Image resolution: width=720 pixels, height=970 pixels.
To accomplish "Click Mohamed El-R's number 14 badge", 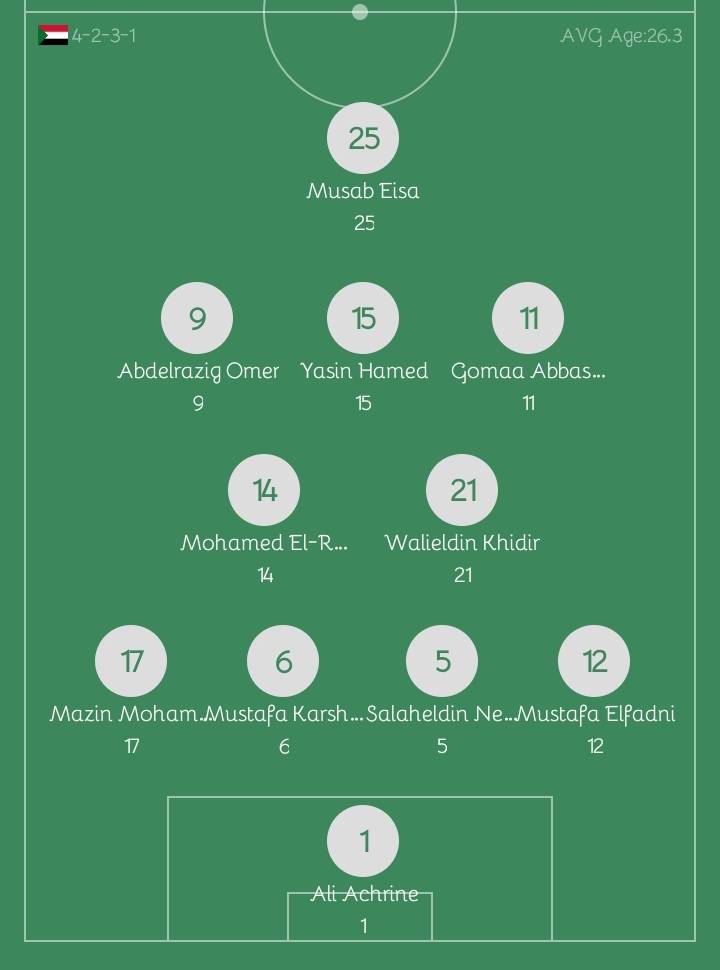I will pos(264,489).
